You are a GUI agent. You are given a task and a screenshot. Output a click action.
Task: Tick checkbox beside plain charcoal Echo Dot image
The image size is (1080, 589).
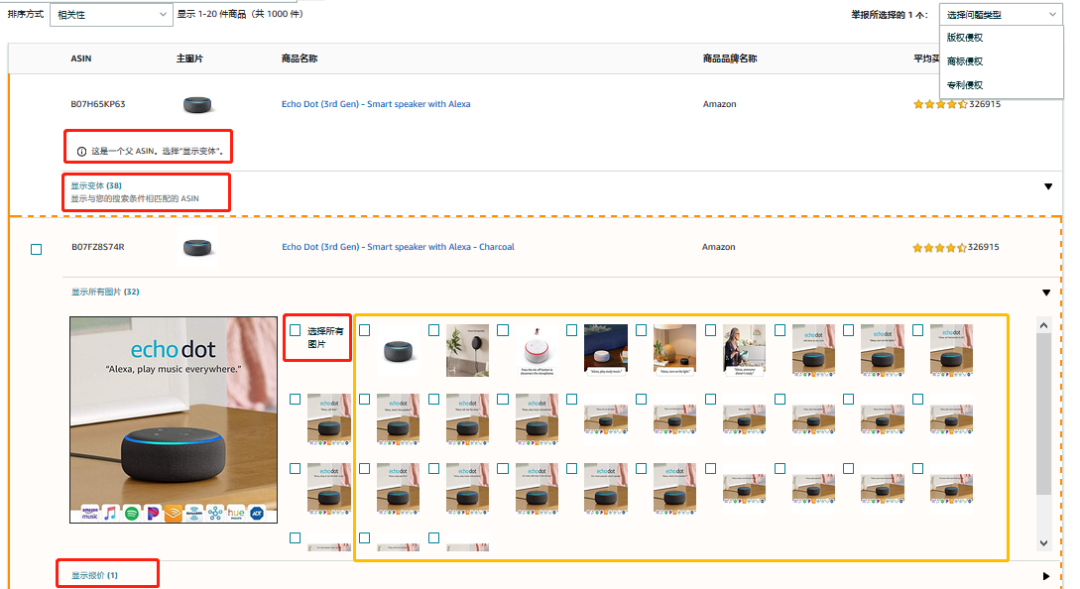(364, 330)
